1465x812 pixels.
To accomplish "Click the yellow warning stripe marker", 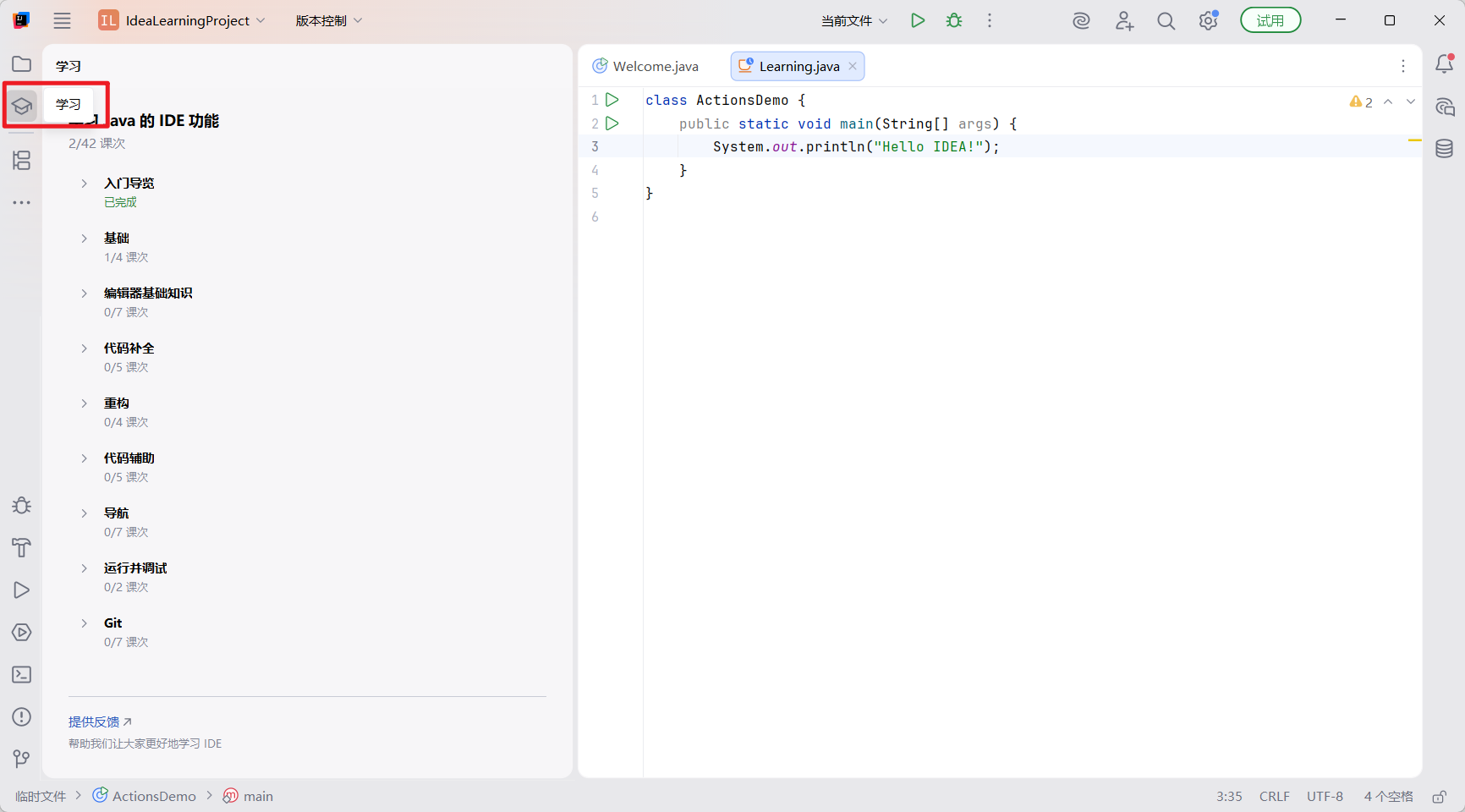I will tap(1414, 140).
